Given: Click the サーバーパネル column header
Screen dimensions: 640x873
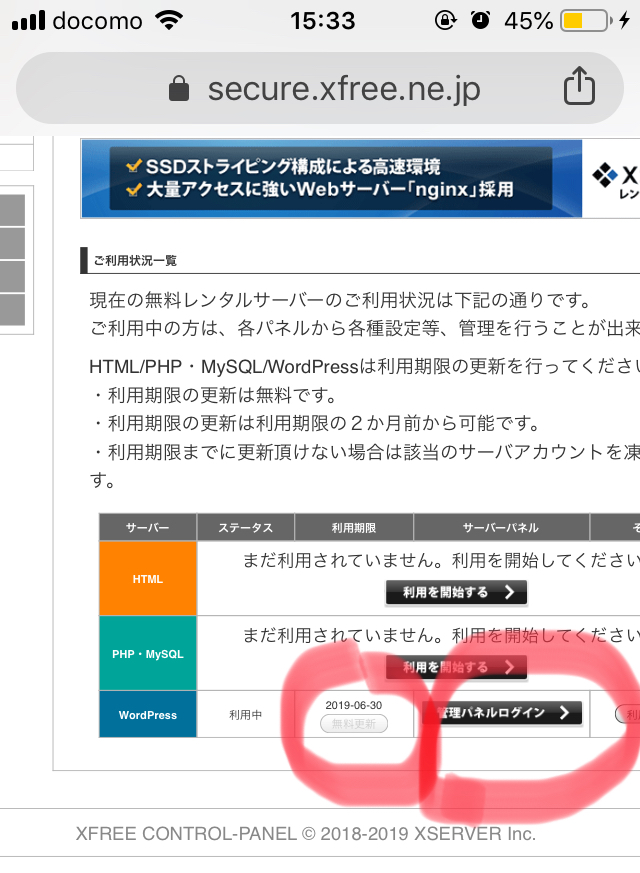Looking at the screenshot, I should coord(501,527).
